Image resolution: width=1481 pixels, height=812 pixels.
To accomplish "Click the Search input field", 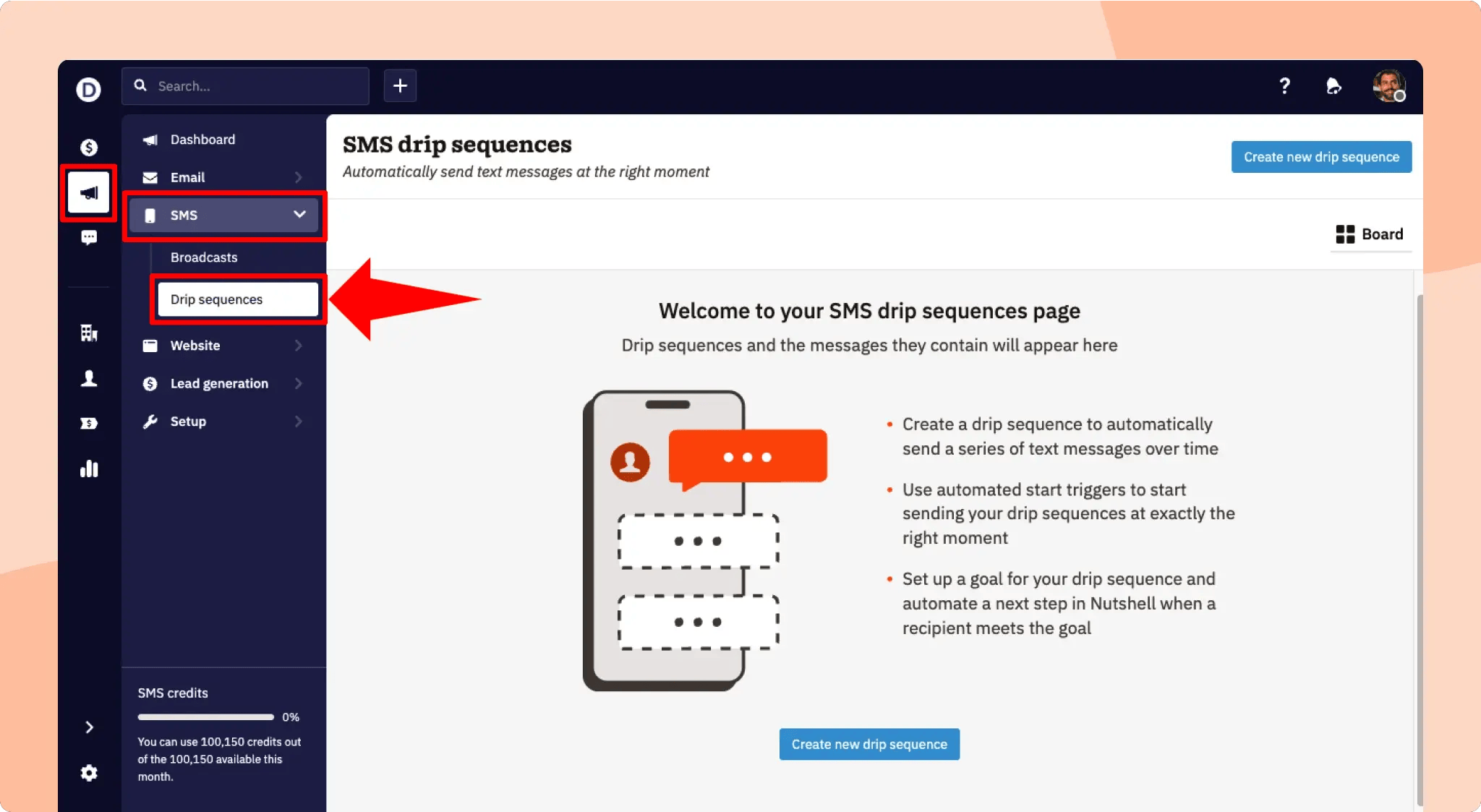I will (245, 86).
